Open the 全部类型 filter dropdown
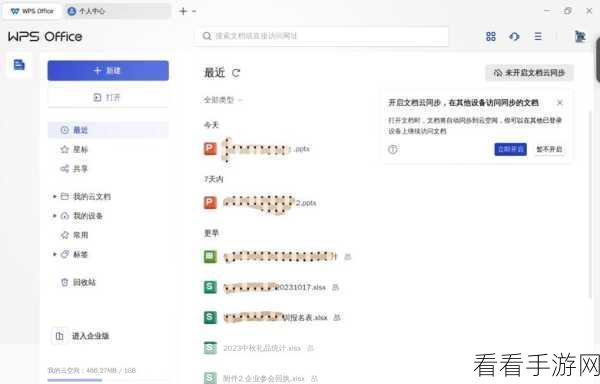 click(x=223, y=100)
